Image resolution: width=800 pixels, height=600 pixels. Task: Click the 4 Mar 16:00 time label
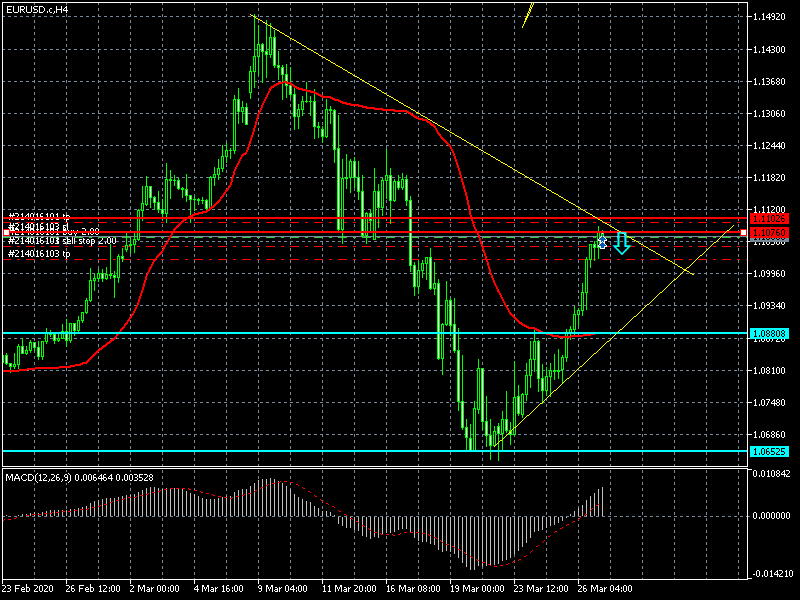pyautogui.click(x=218, y=588)
